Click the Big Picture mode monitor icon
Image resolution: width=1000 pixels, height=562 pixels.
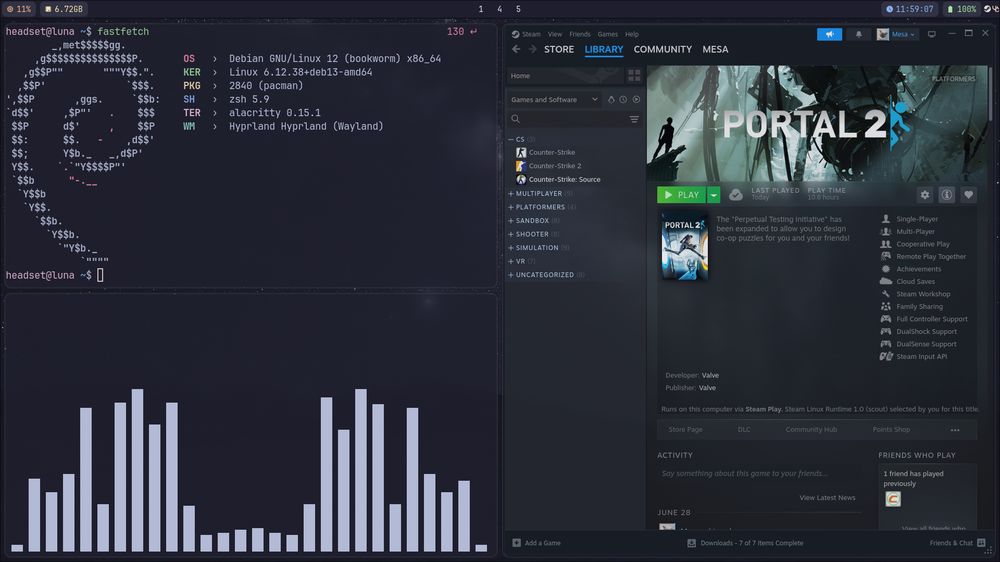pos(932,34)
